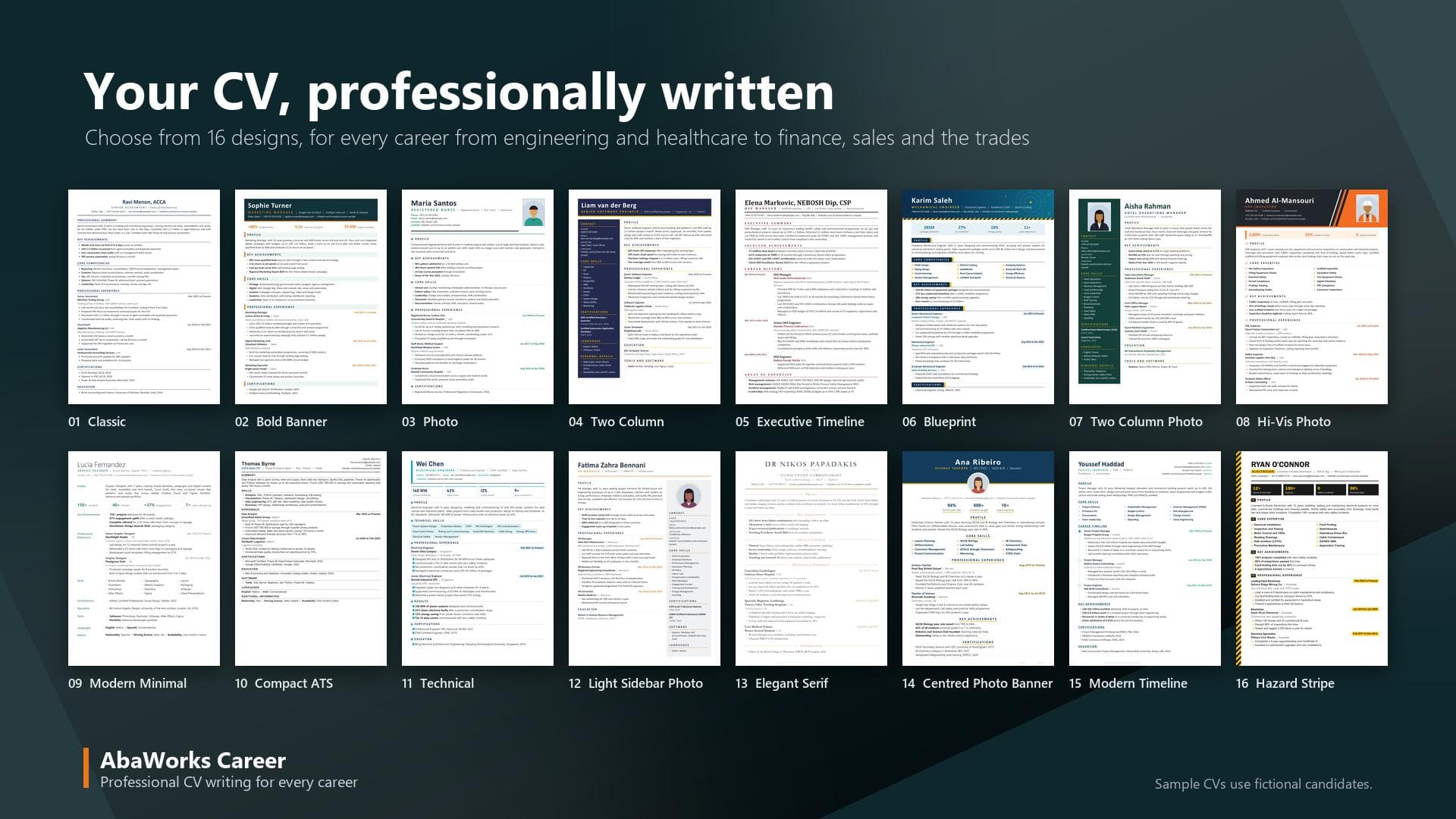Click the '13 Elegant Serif' caption
The height and width of the screenshot is (819, 1456).
point(782,683)
